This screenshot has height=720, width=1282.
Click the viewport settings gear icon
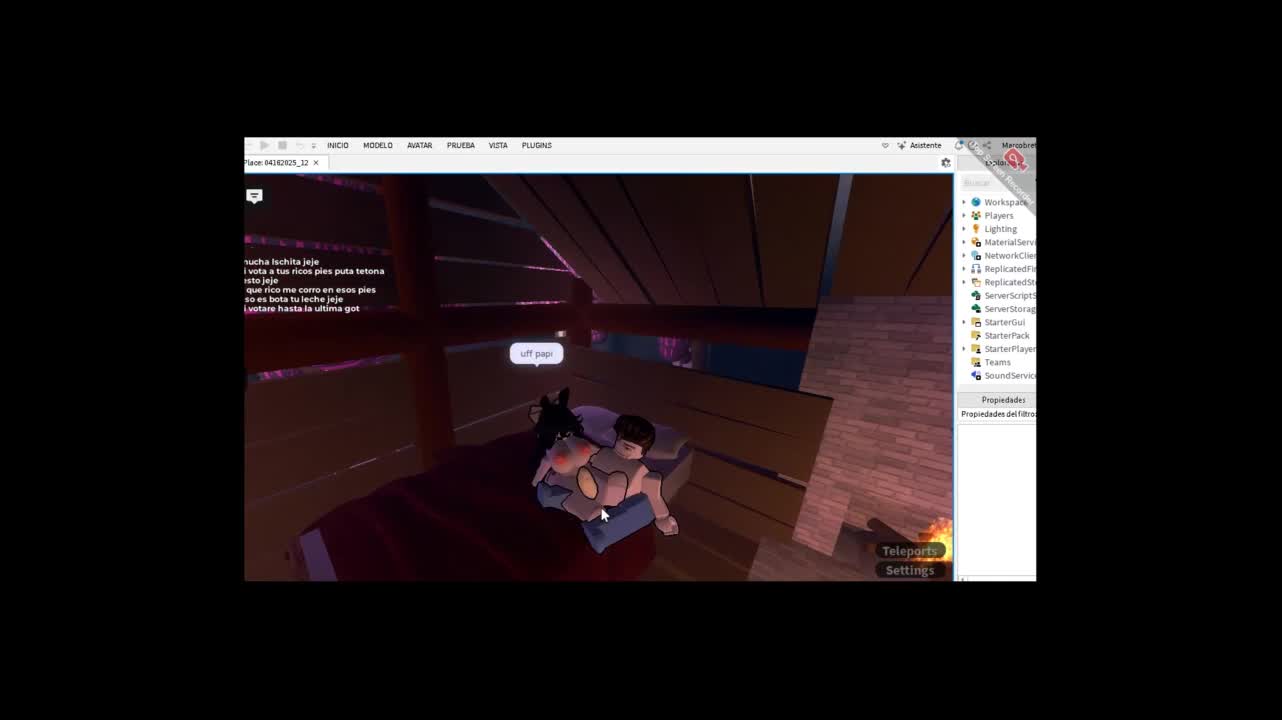click(x=945, y=163)
